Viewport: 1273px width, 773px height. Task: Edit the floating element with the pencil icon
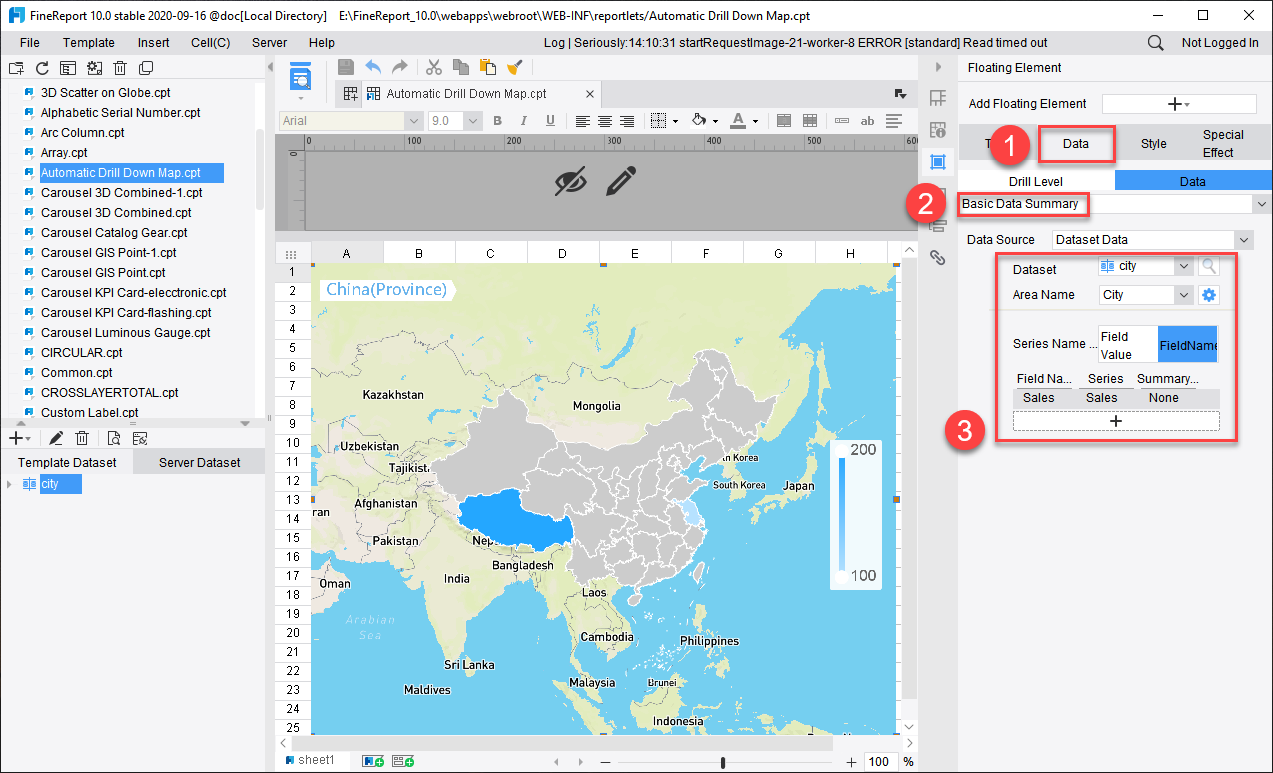620,181
